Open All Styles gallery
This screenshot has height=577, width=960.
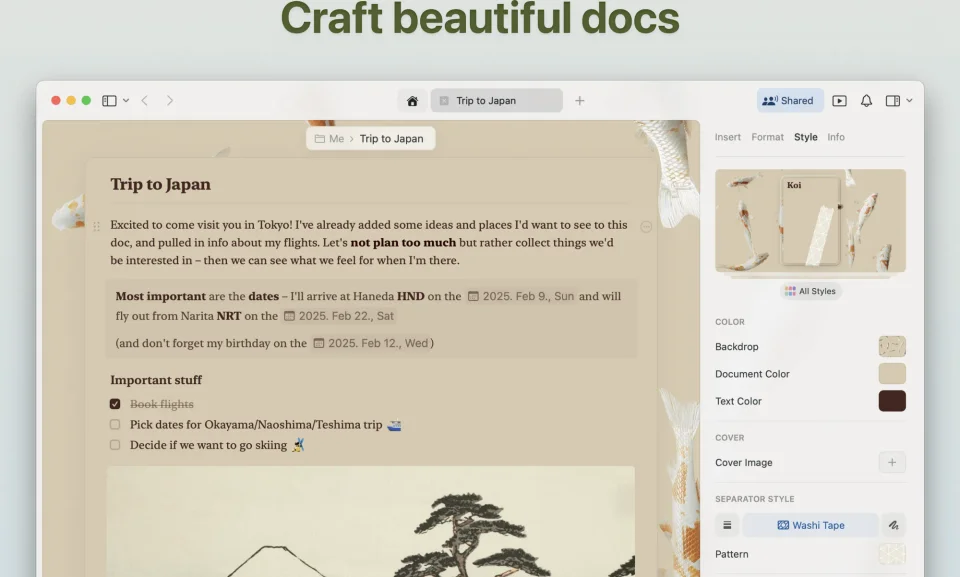click(x=811, y=291)
